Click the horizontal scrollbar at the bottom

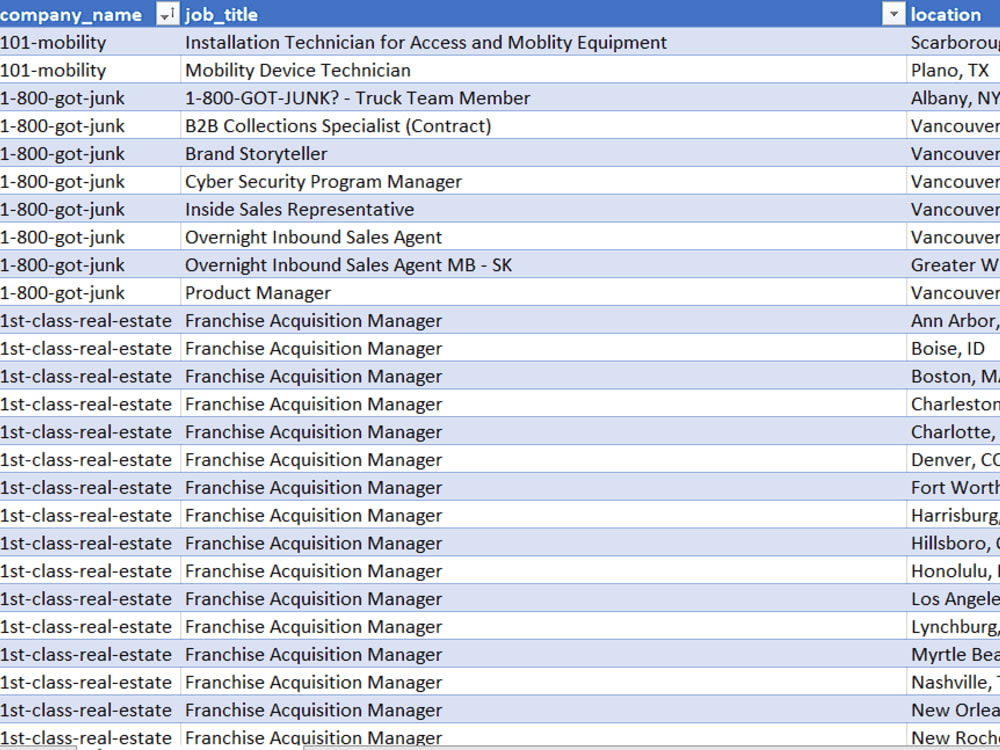pos(651,747)
